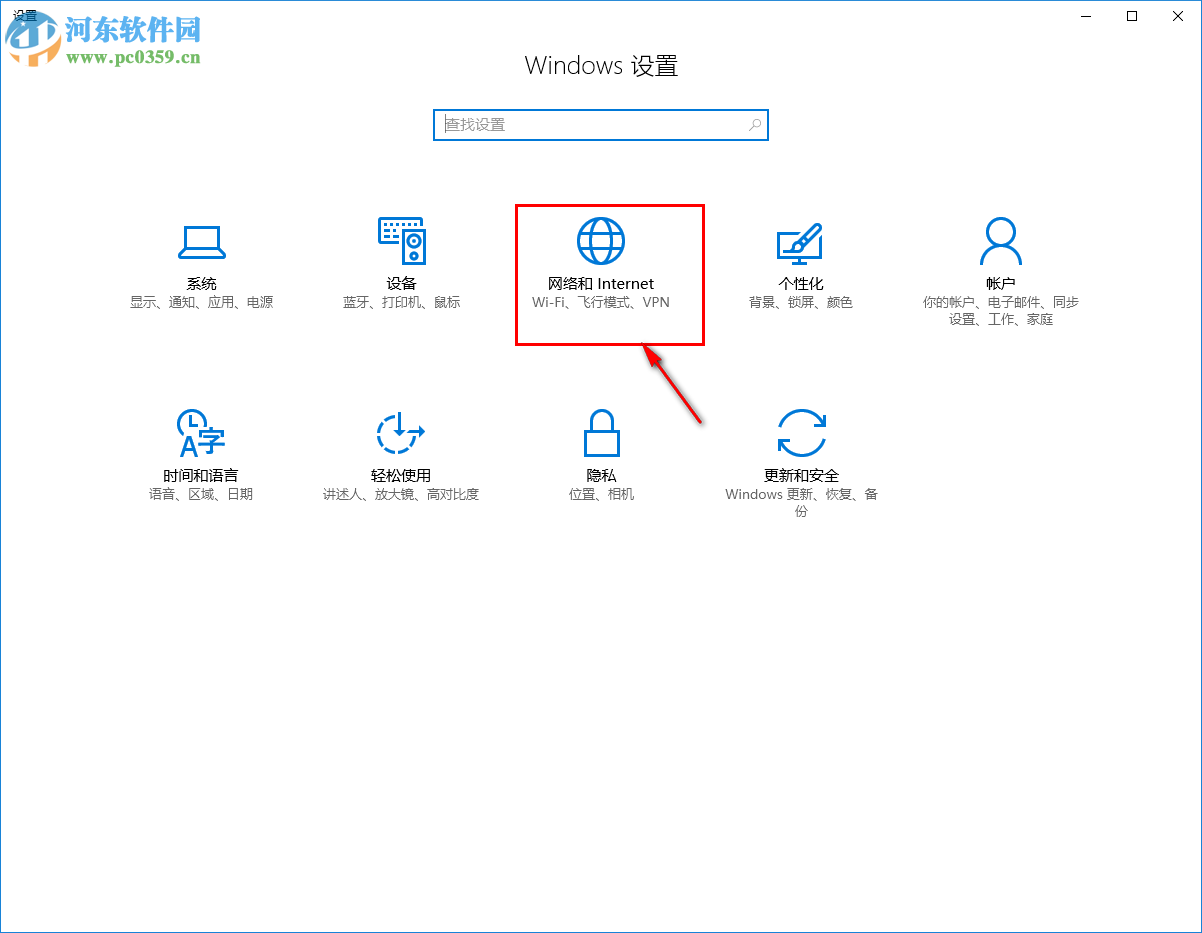This screenshot has width=1202, height=933.
Task: Click the search magnifier in the search box
Action: click(x=755, y=124)
